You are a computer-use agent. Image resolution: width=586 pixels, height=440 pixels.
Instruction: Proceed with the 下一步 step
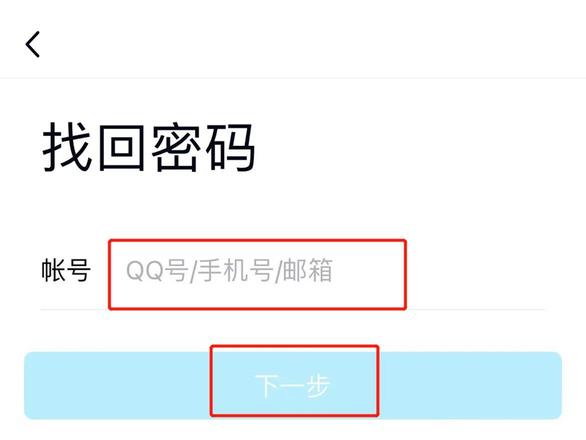click(x=293, y=385)
